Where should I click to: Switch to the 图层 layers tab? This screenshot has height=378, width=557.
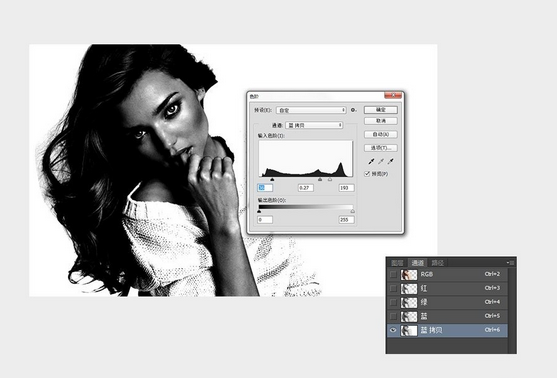pyautogui.click(x=397, y=263)
